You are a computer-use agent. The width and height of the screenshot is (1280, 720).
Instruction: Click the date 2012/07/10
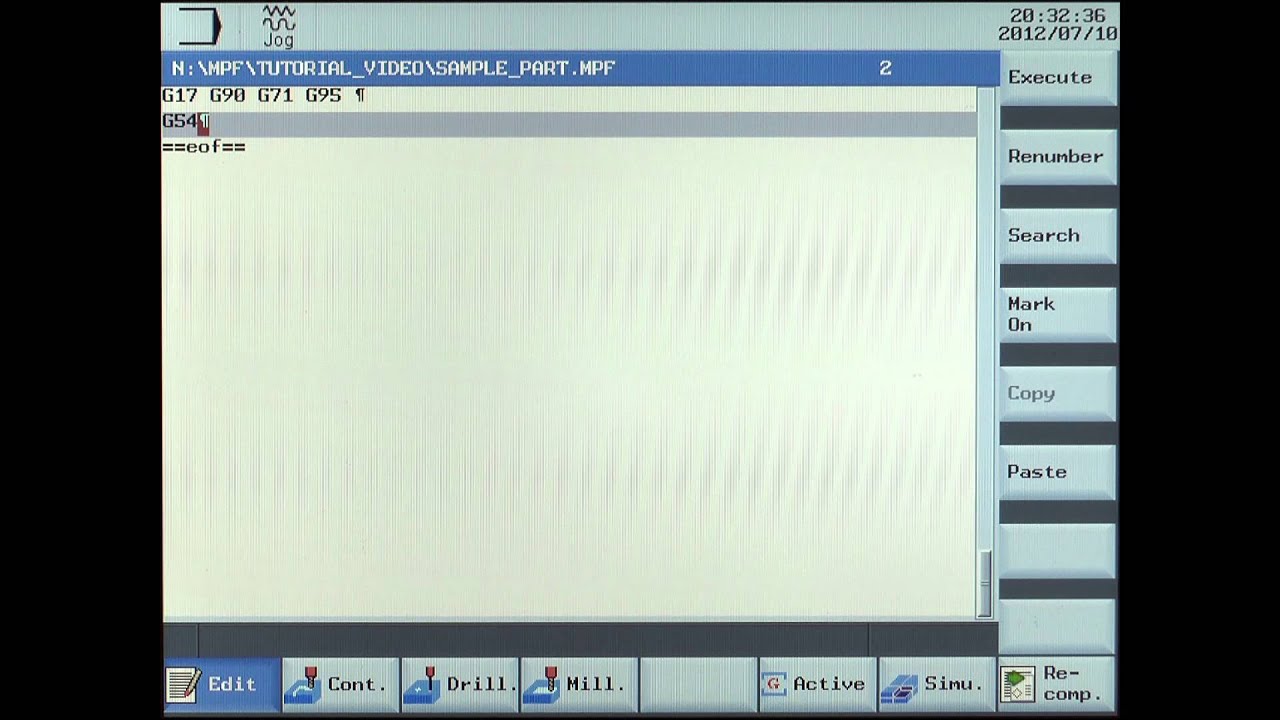tap(1057, 34)
